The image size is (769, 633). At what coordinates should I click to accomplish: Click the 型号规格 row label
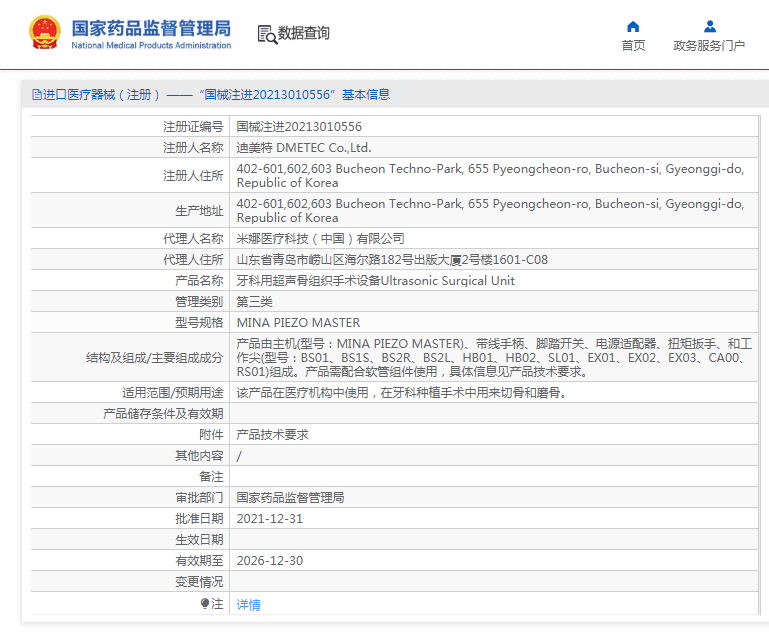199,323
